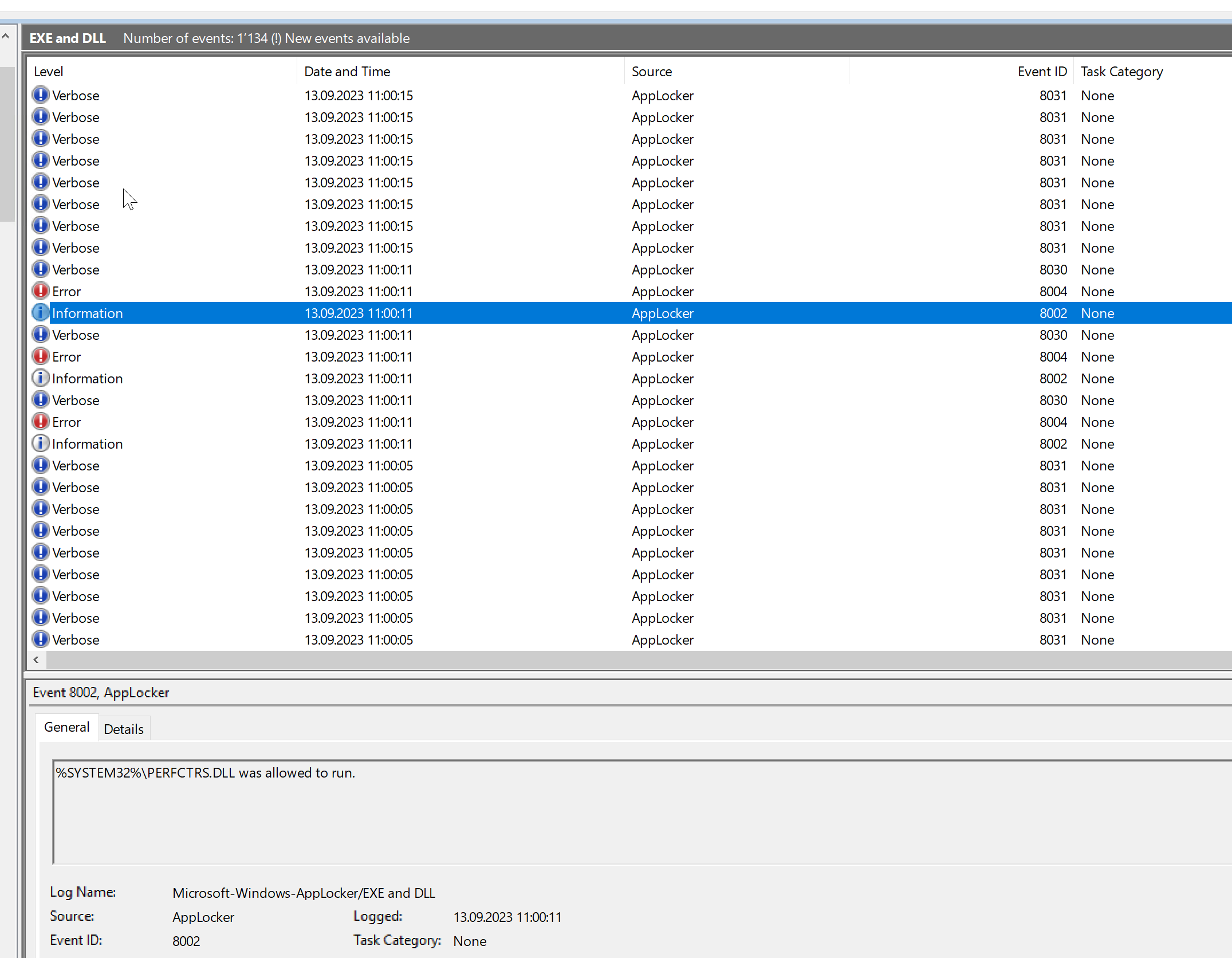Select the 8030 Verbose event row
The height and width of the screenshot is (958, 1232).
(x=229, y=269)
